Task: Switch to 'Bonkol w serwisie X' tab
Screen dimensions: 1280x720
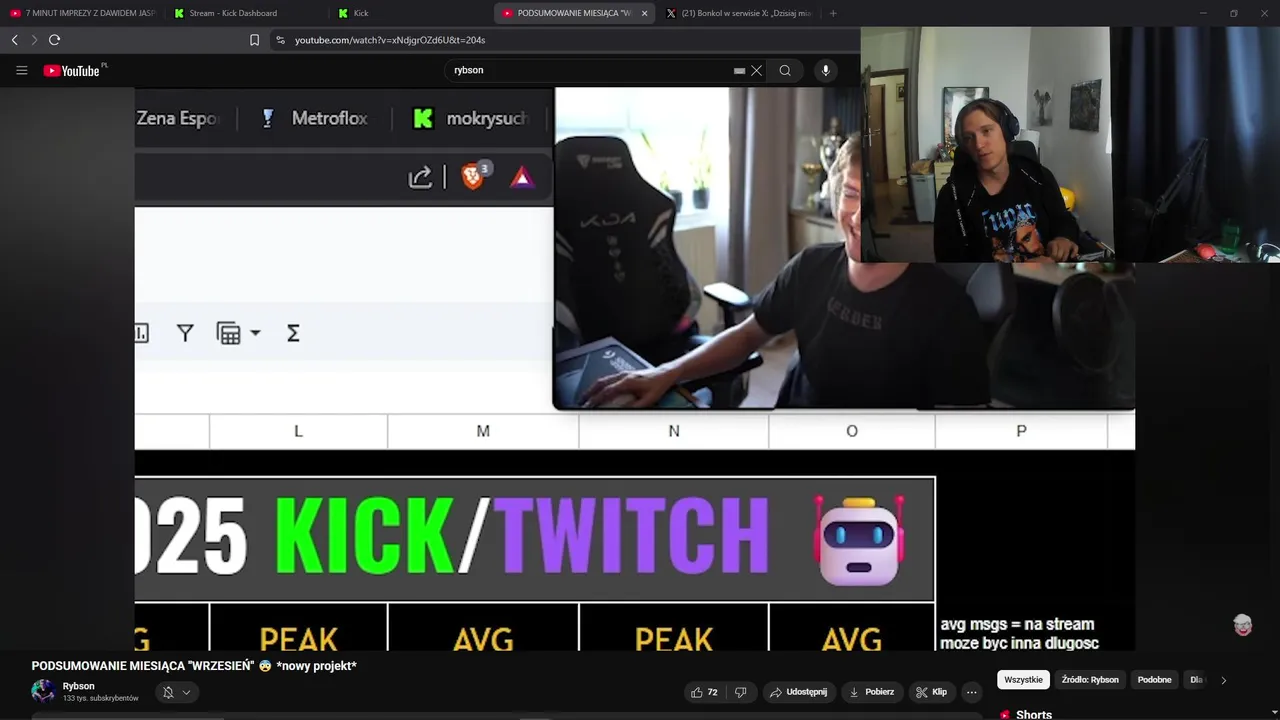Action: pyautogui.click(x=738, y=13)
